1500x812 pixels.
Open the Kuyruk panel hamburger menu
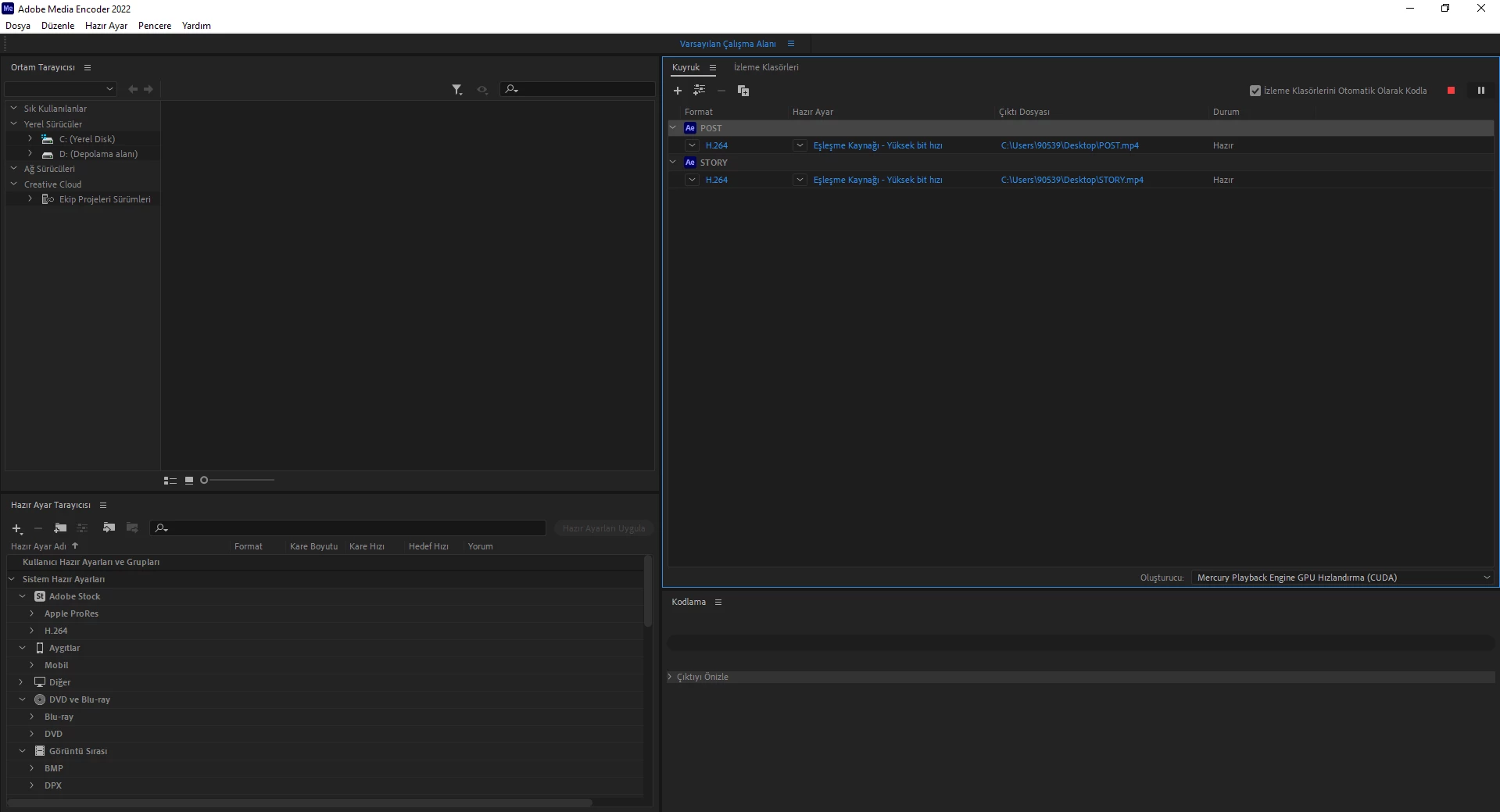click(x=713, y=67)
